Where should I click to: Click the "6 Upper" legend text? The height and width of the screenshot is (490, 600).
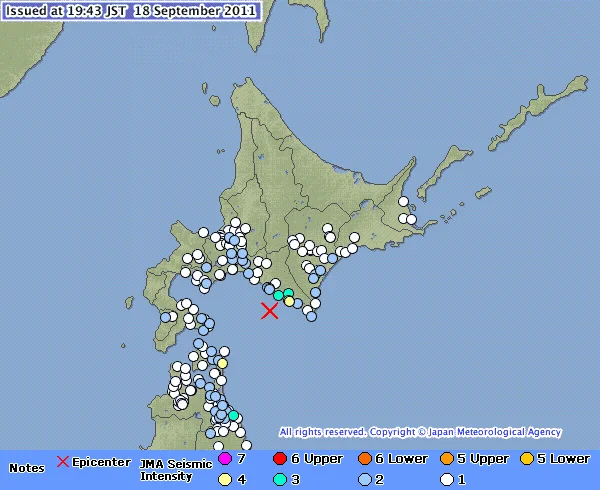[x=317, y=459]
